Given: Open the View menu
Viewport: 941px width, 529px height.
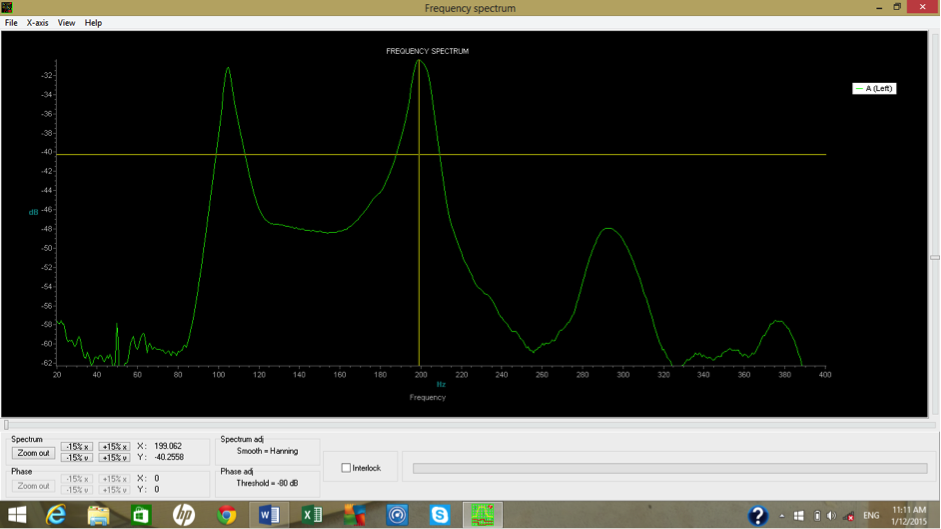Looking at the screenshot, I should click(x=66, y=23).
